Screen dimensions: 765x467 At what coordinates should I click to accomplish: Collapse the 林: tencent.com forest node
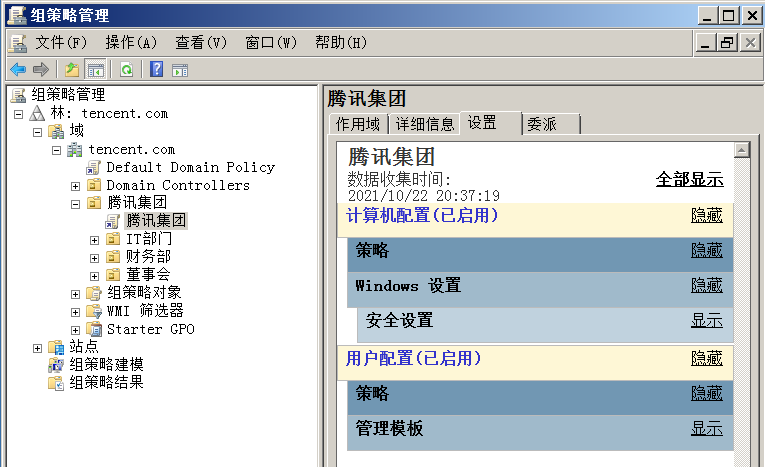coord(19,115)
